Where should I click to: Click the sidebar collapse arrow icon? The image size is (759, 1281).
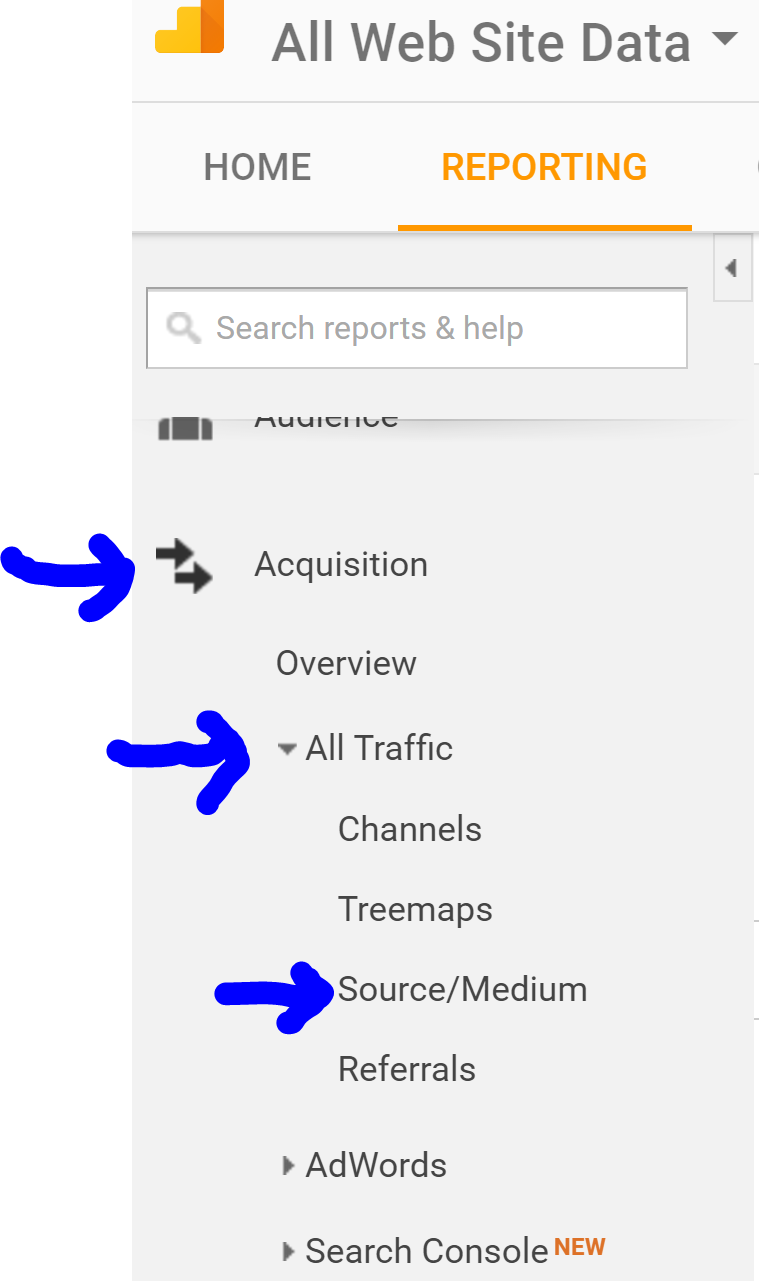[733, 268]
